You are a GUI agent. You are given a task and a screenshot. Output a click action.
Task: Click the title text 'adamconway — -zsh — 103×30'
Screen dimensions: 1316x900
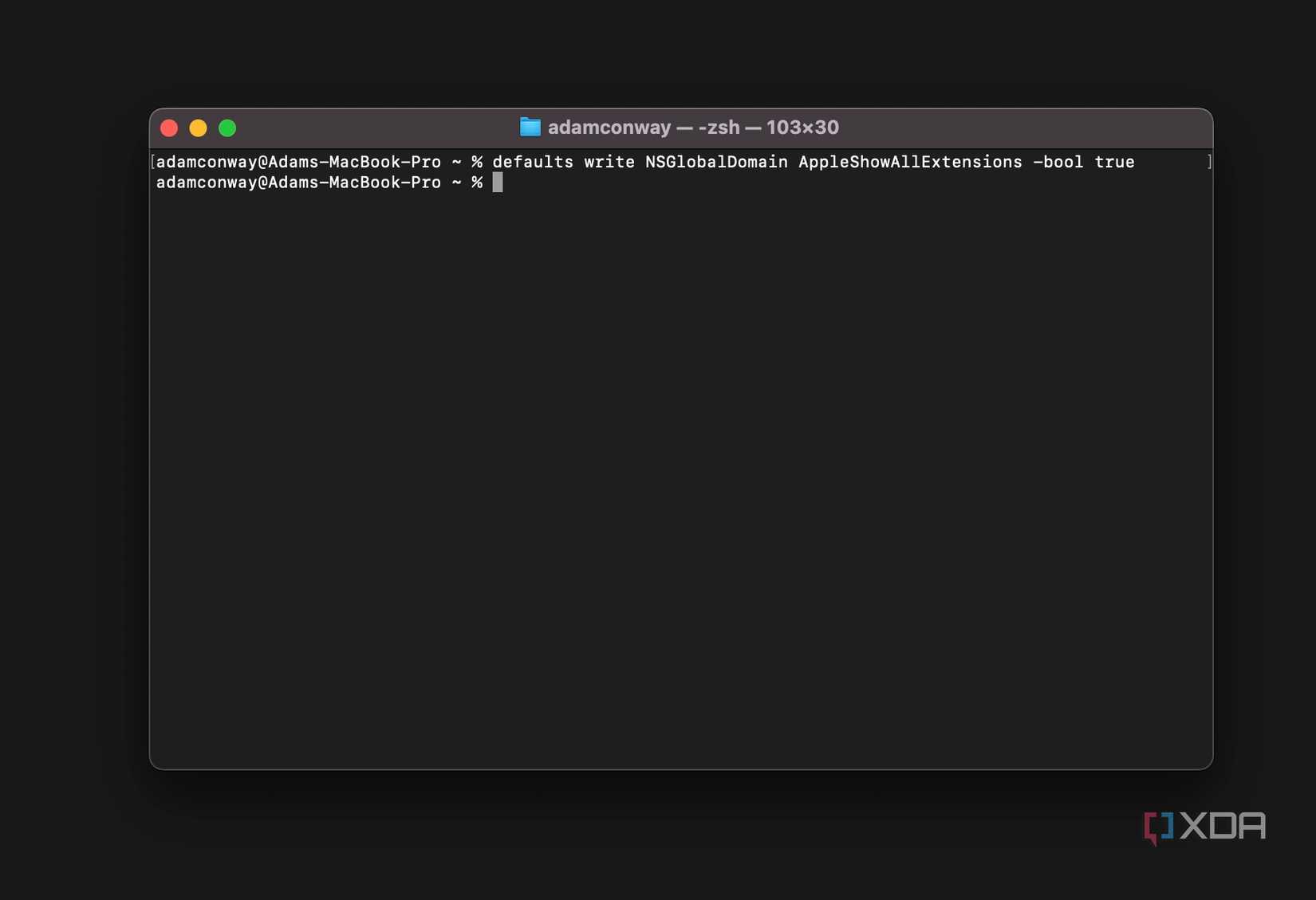point(693,128)
